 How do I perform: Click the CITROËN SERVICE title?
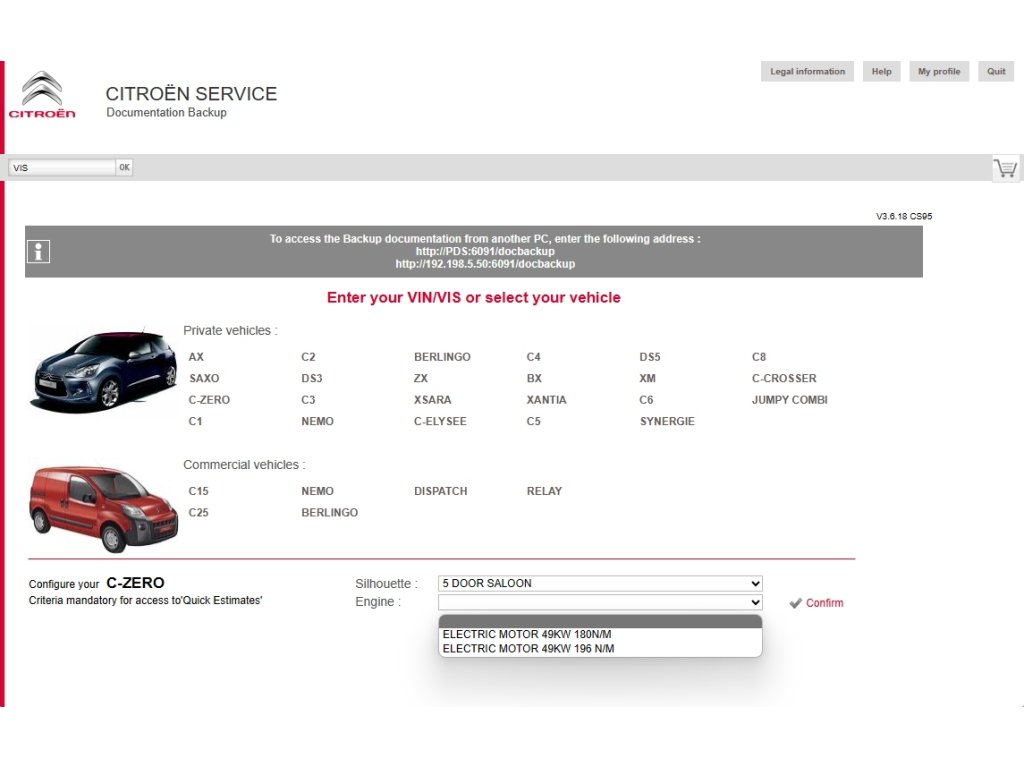pos(191,94)
